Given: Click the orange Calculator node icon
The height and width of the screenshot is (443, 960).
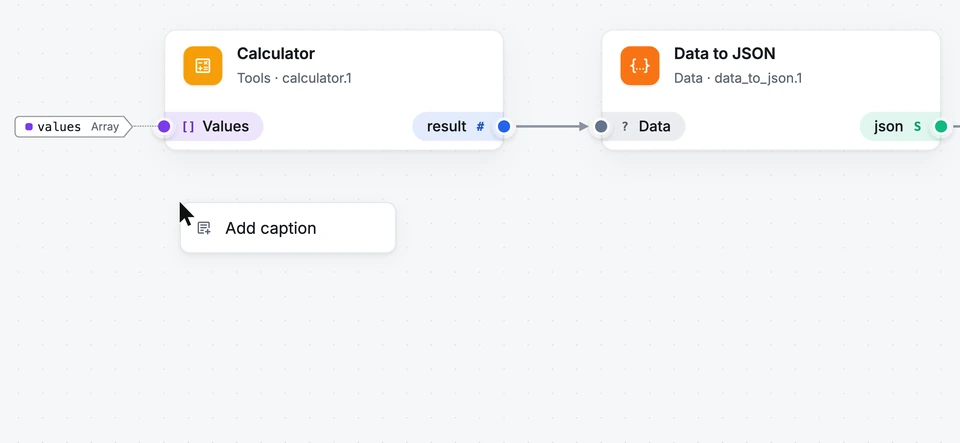Looking at the screenshot, I should 203,65.
